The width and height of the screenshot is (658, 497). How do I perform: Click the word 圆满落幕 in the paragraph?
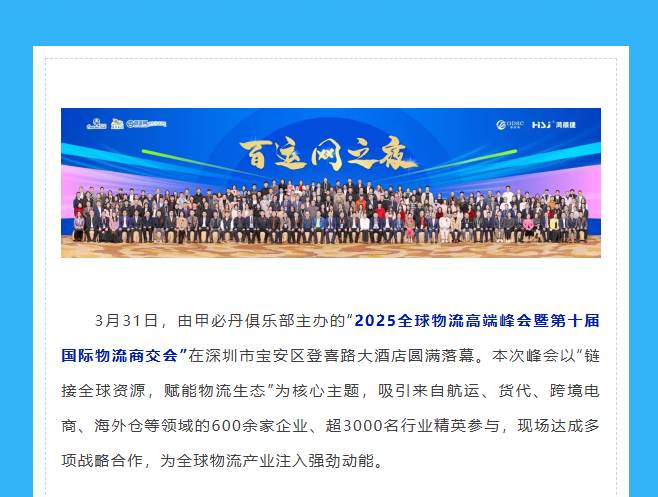[x=438, y=355]
